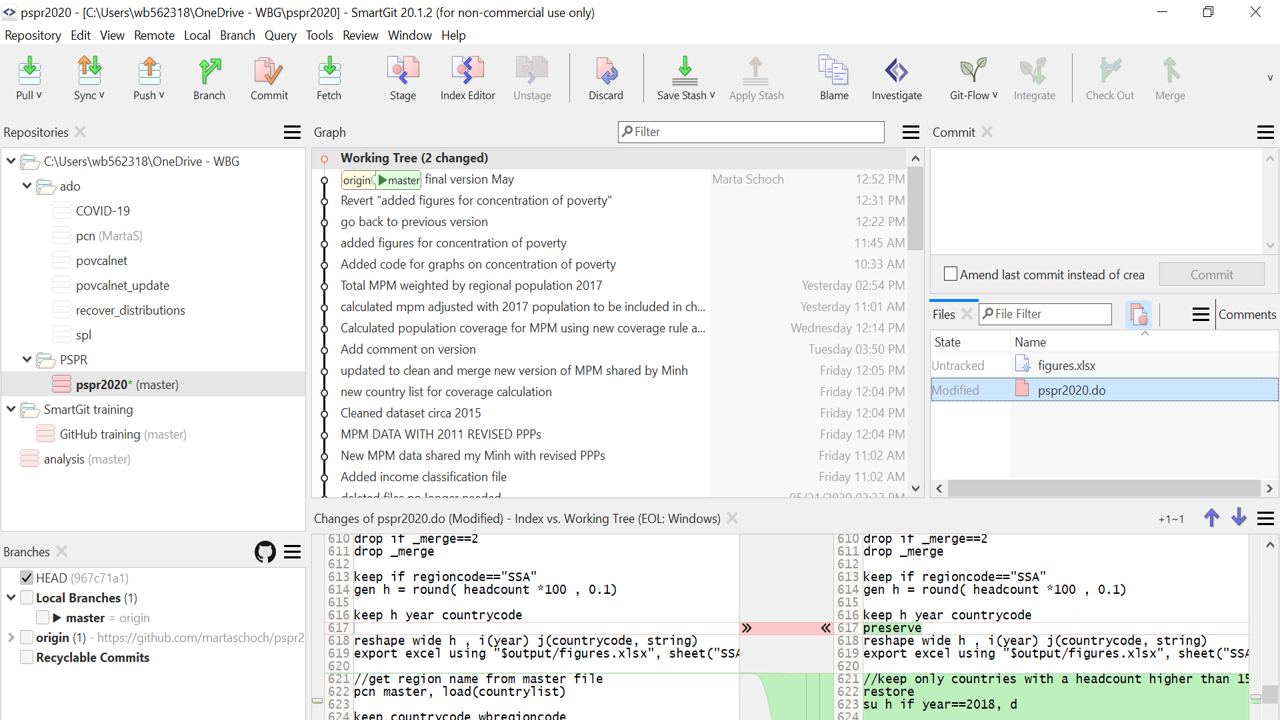Open the Index Editor
The width and height of the screenshot is (1280, 720).
point(467,78)
